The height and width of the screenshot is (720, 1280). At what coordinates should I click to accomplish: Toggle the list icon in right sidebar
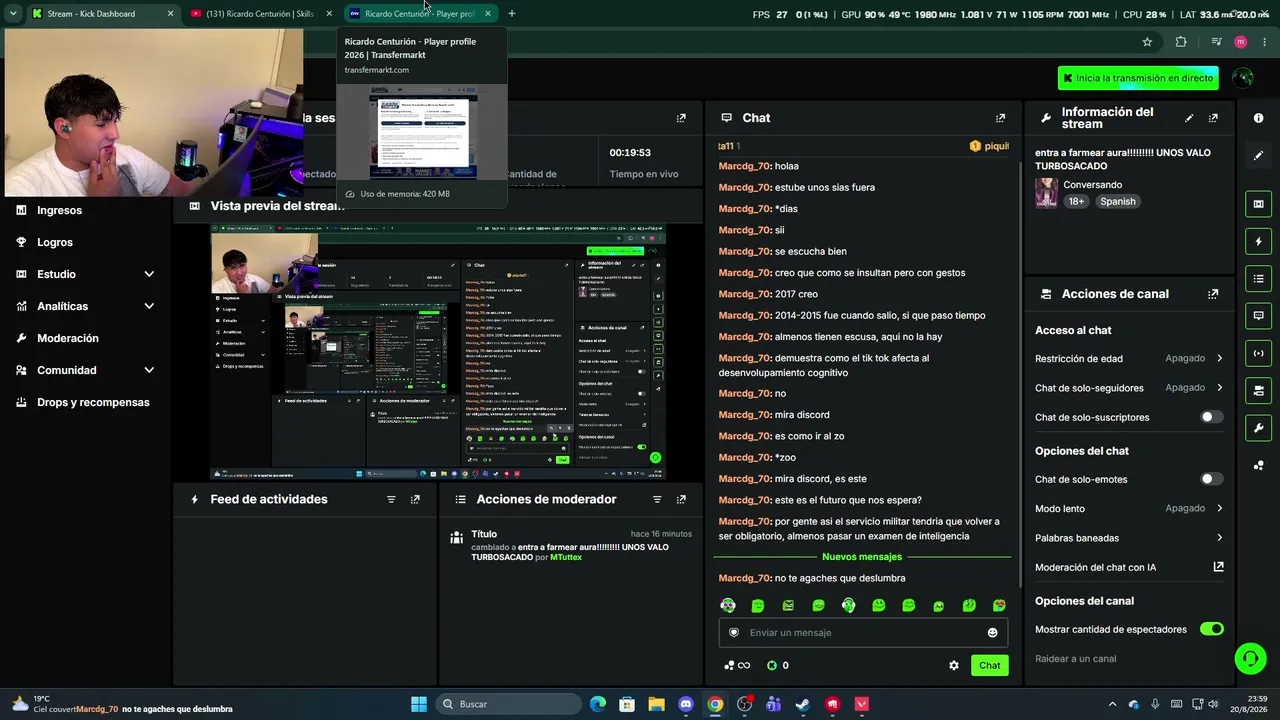pos(1258,278)
